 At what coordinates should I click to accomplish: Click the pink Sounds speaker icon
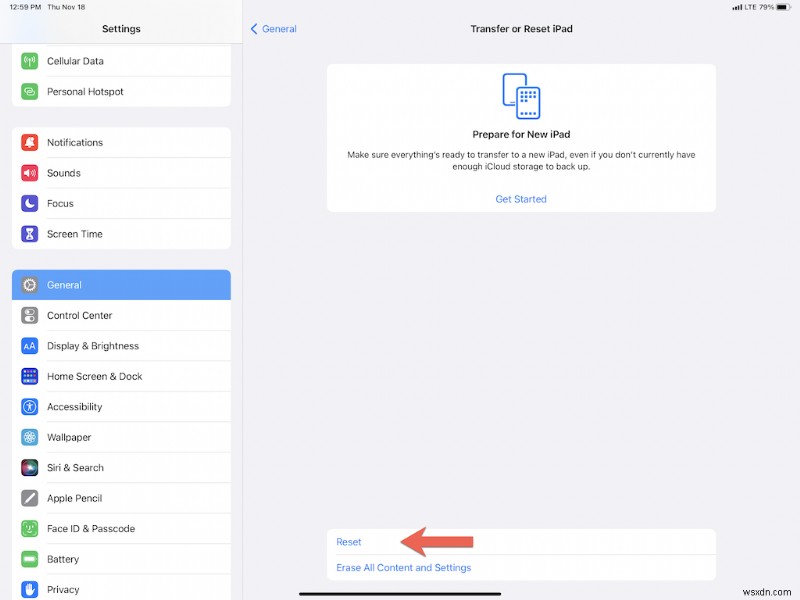pos(29,173)
